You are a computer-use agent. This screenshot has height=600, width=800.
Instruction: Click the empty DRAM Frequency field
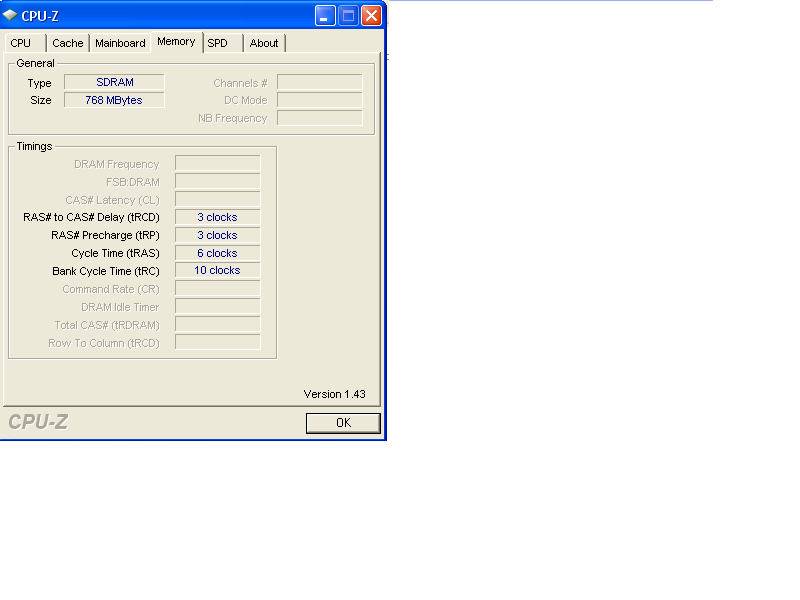coord(217,163)
